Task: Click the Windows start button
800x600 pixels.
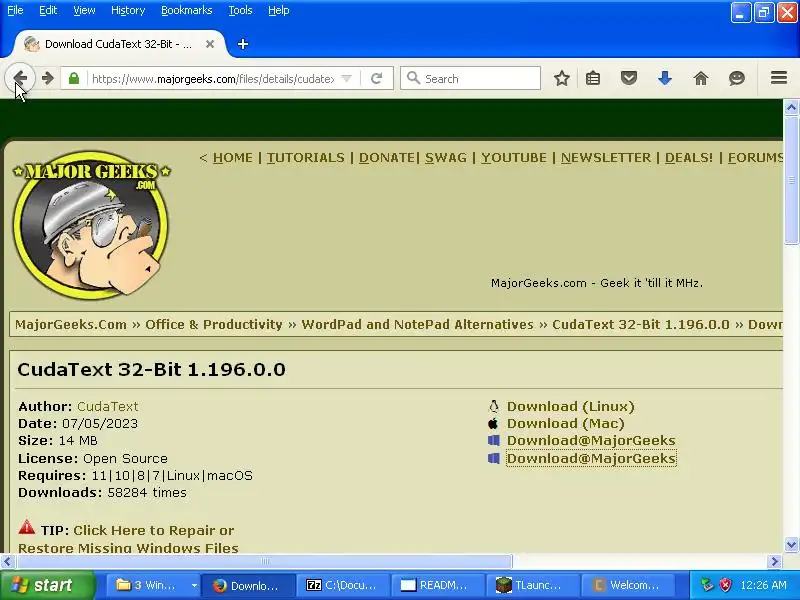Action: coord(48,585)
